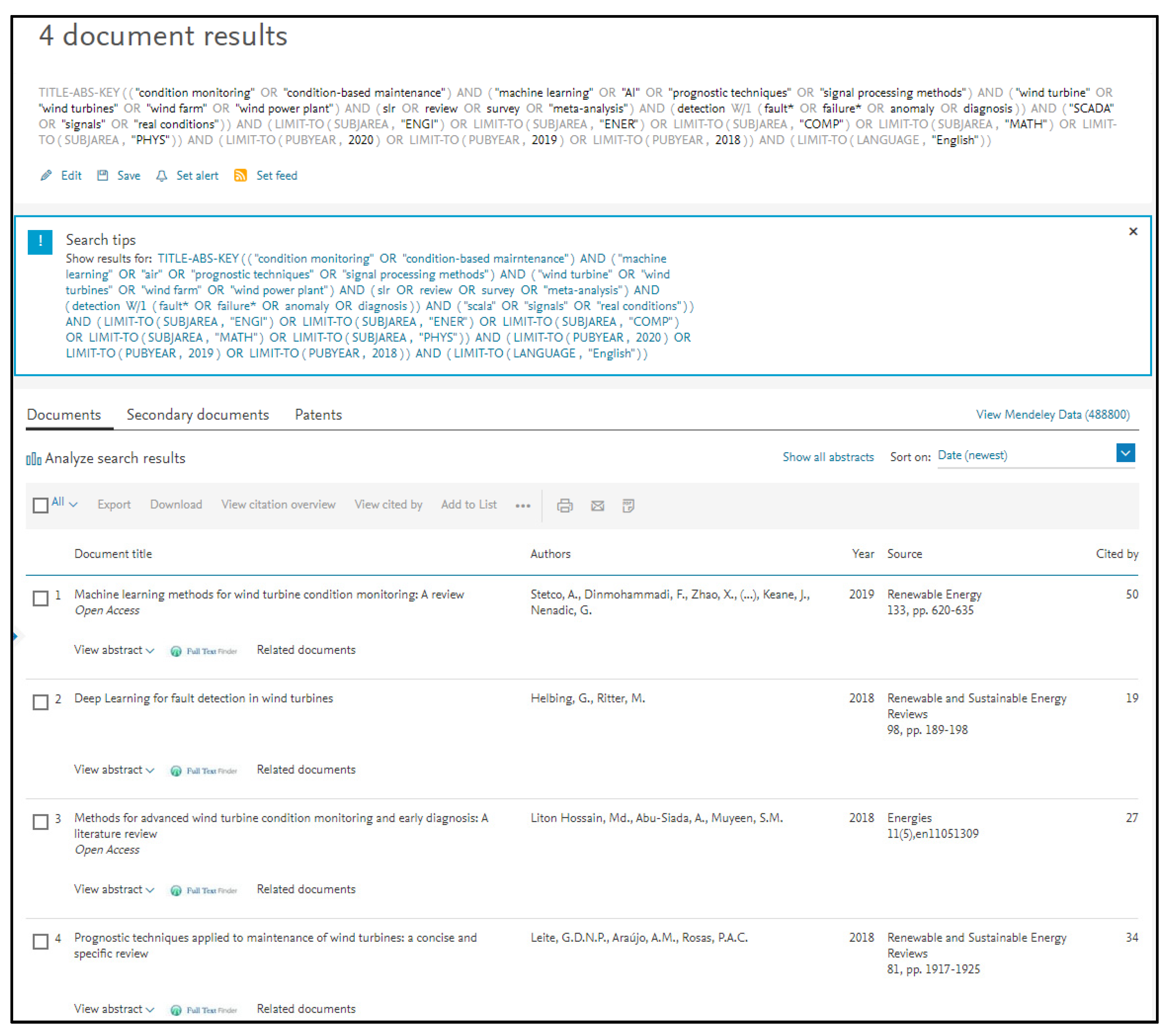Click the Edit pencil icon
Viewport: 1171px width, 1036px height.
click(x=46, y=175)
